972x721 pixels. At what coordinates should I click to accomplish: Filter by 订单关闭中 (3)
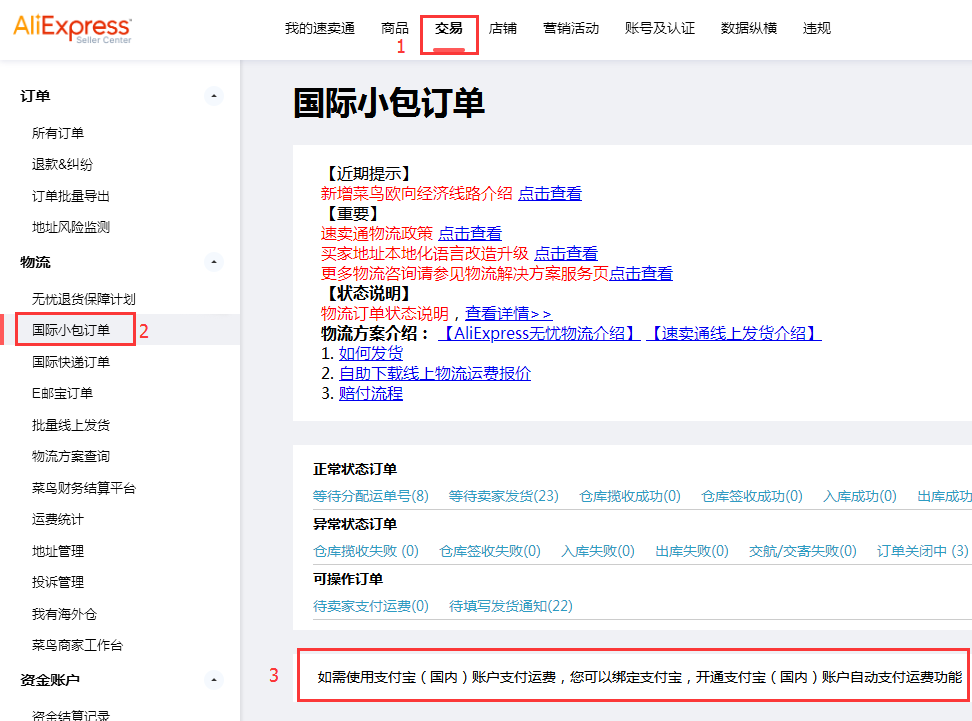pyautogui.click(x=922, y=551)
